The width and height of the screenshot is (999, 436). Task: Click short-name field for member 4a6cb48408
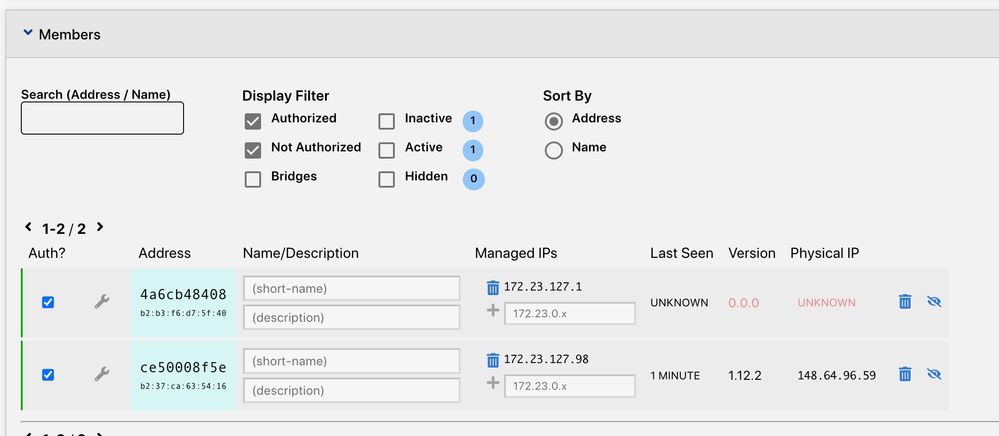(x=350, y=289)
